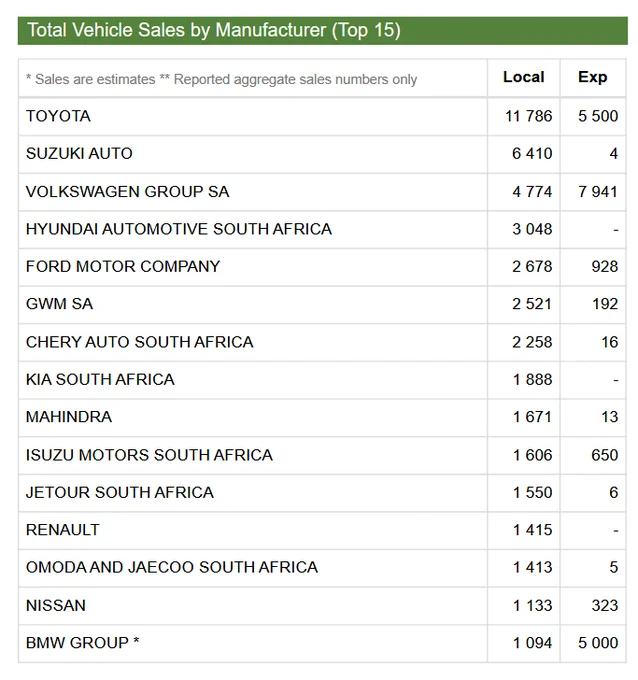Click Ford local sales 2 678
638x680 pixels.
coord(532,266)
